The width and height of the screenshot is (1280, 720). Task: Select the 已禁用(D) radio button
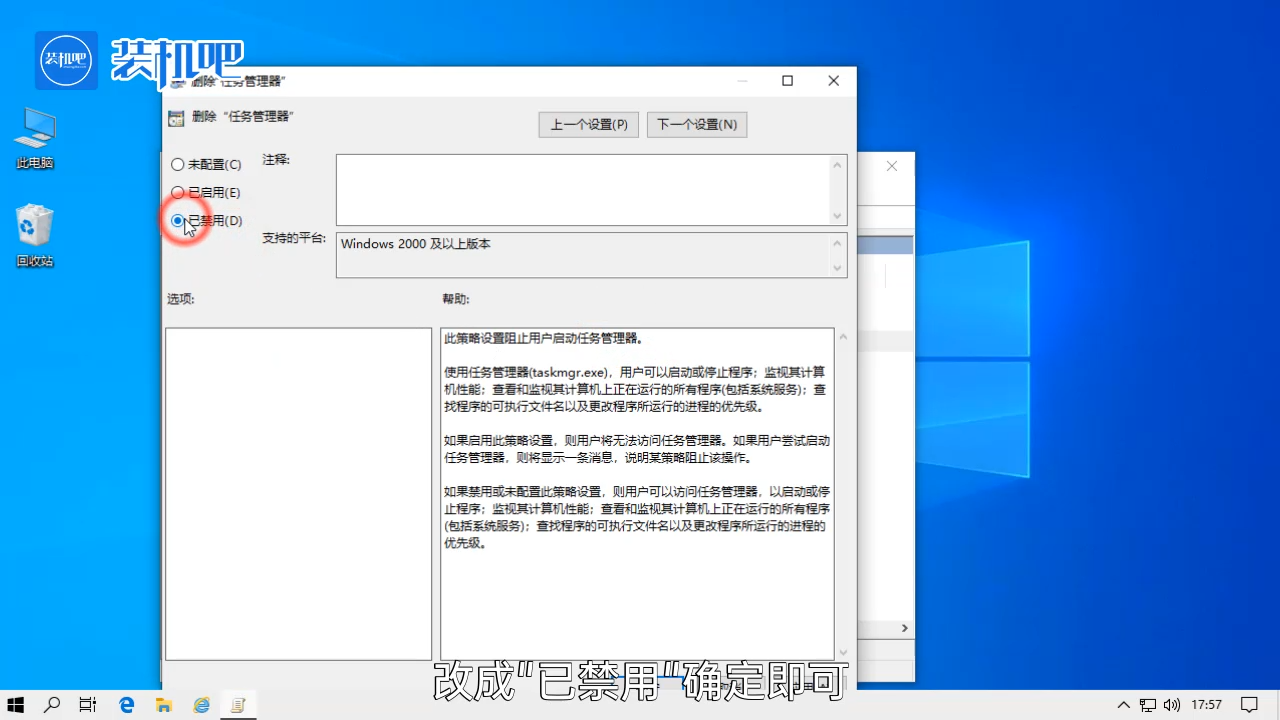pos(177,220)
